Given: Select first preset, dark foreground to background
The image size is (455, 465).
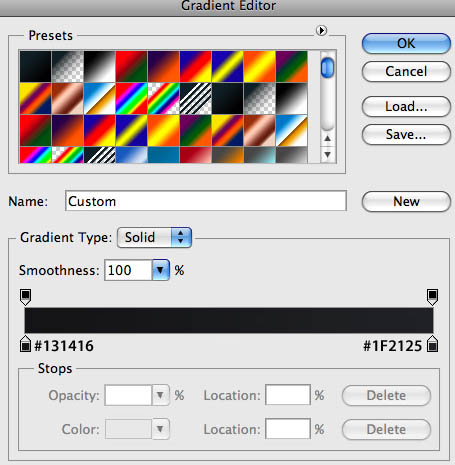Looking at the screenshot, I should tap(36, 67).
